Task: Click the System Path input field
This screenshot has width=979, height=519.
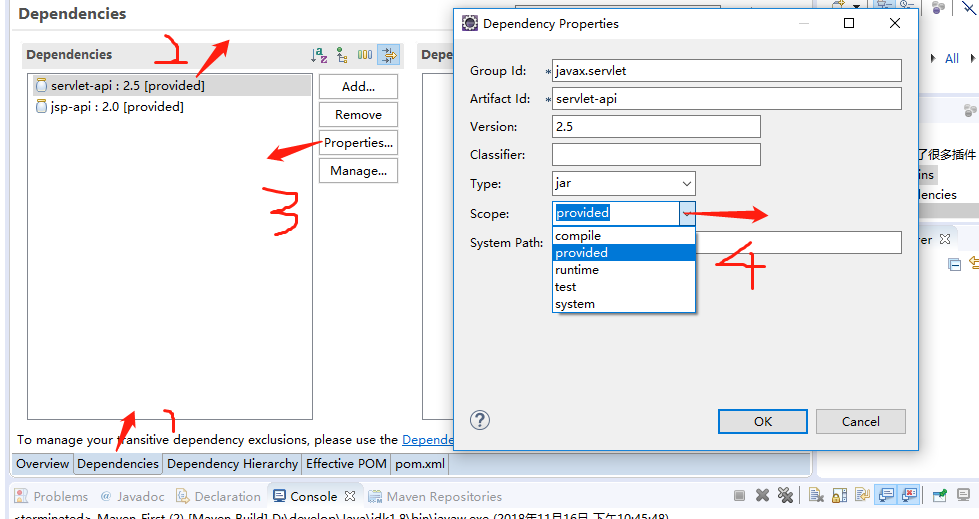Action: (x=799, y=242)
